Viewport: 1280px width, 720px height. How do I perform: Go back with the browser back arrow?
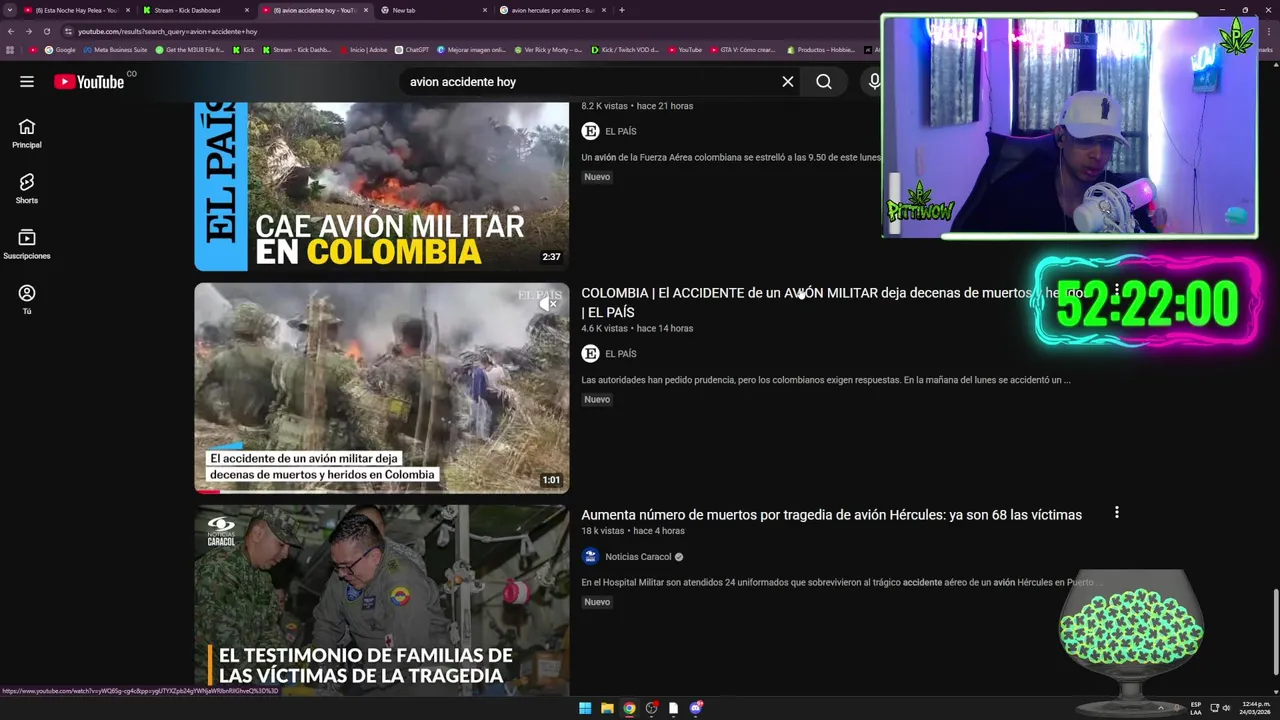click(x=11, y=31)
